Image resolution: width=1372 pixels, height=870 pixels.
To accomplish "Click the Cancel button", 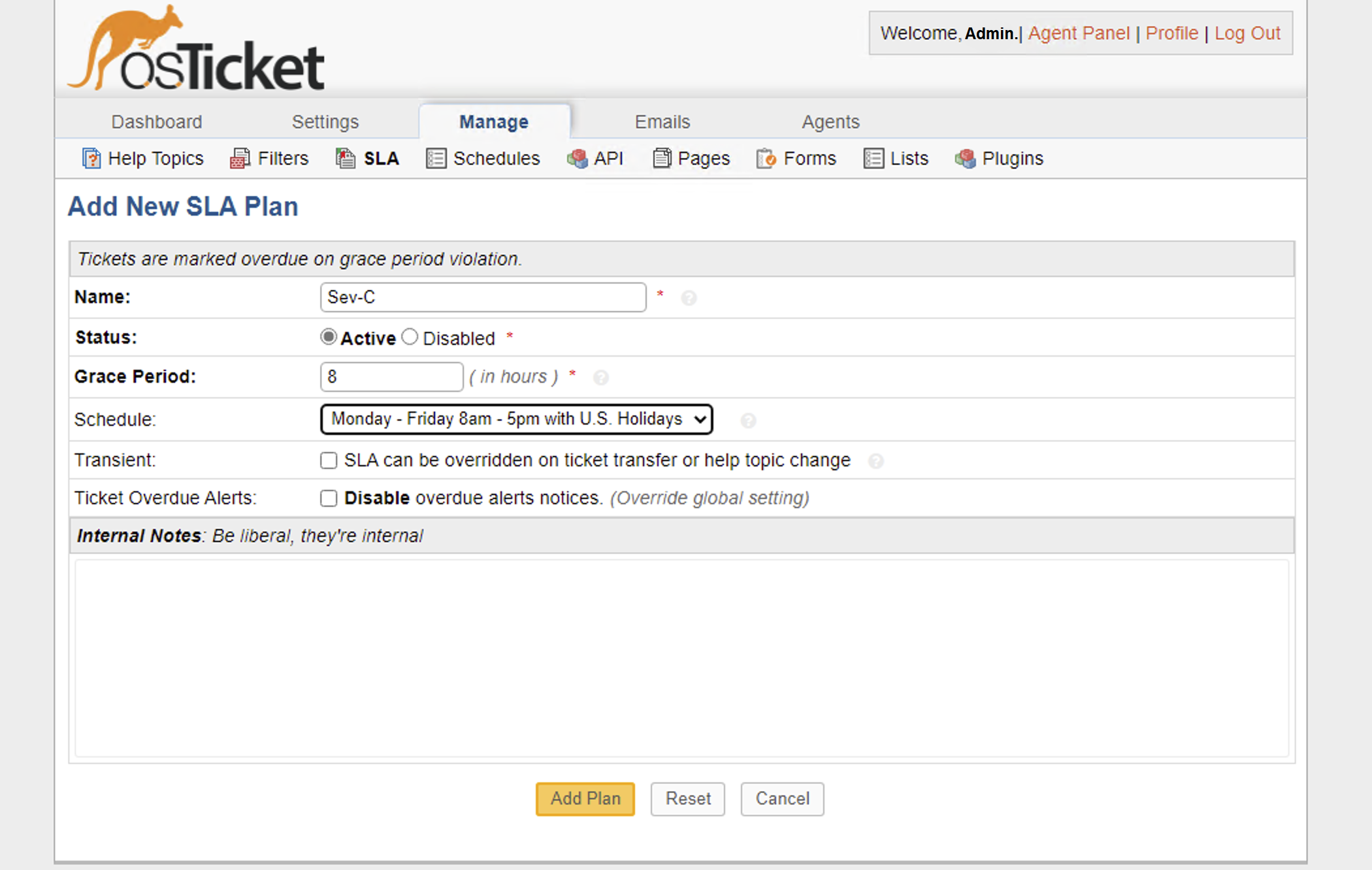I will (x=782, y=799).
